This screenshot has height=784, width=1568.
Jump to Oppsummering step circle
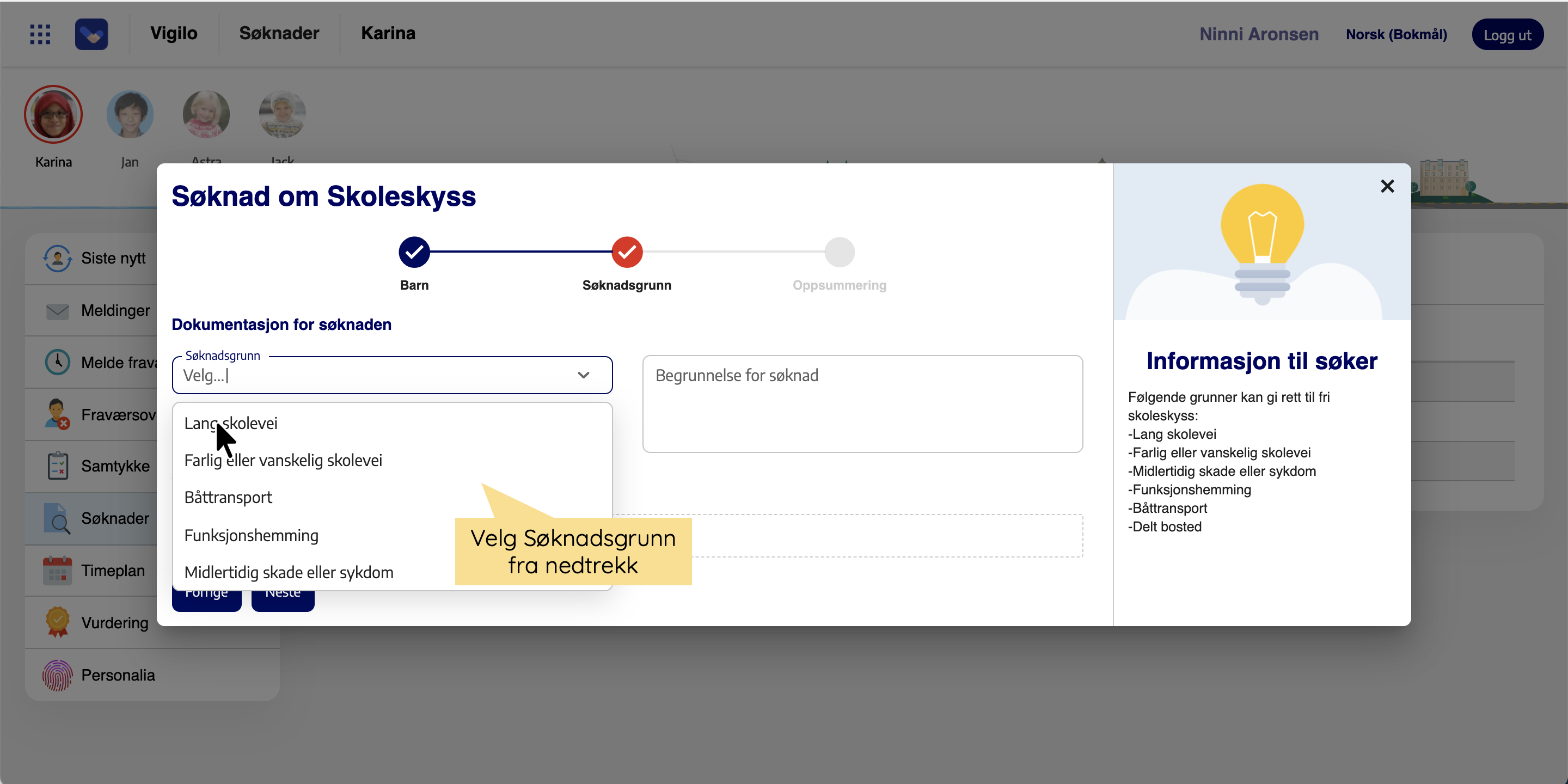(x=839, y=252)
